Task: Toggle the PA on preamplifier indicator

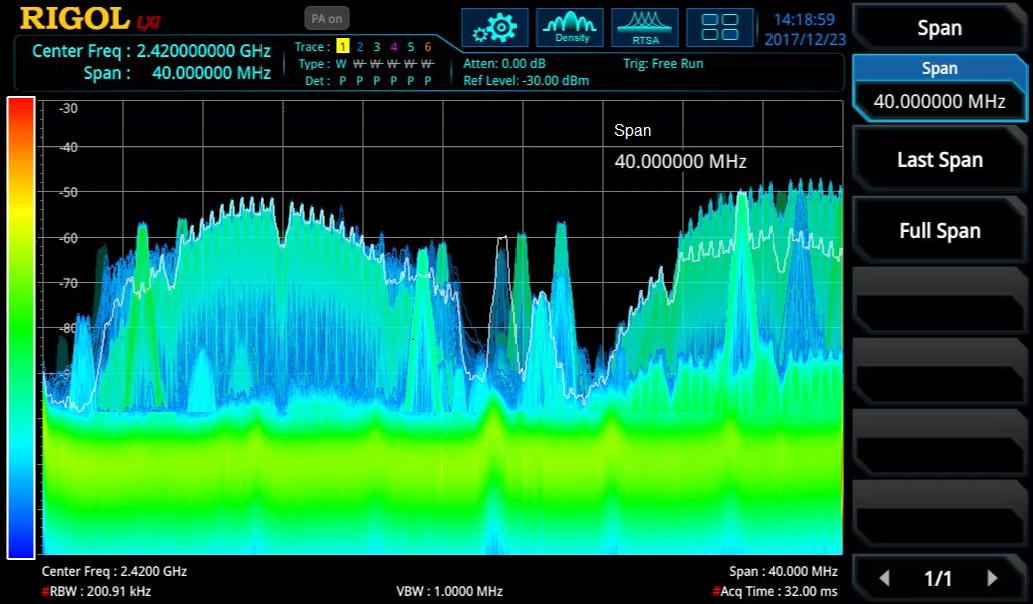Action: 327,17
